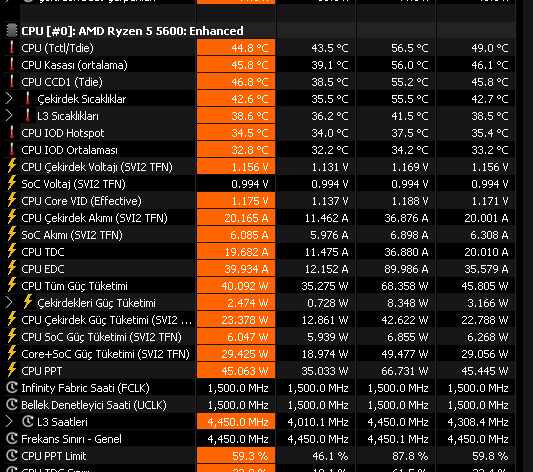
Task: Click thermometer icon of CPU (Tctl/Tdie) row
Action: 12,48
